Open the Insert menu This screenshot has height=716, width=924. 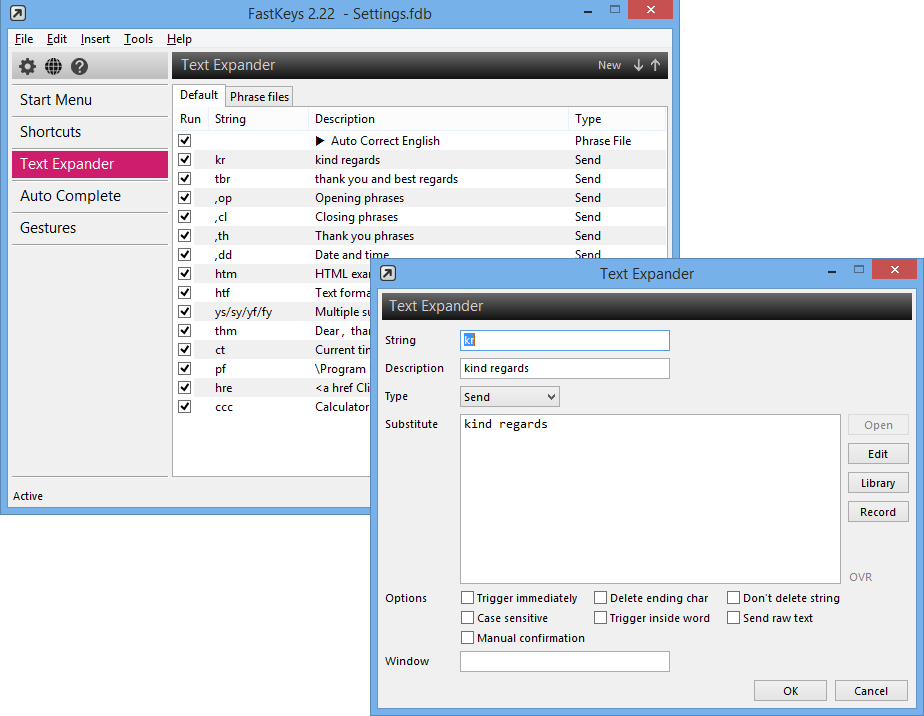tap(95, 39)
